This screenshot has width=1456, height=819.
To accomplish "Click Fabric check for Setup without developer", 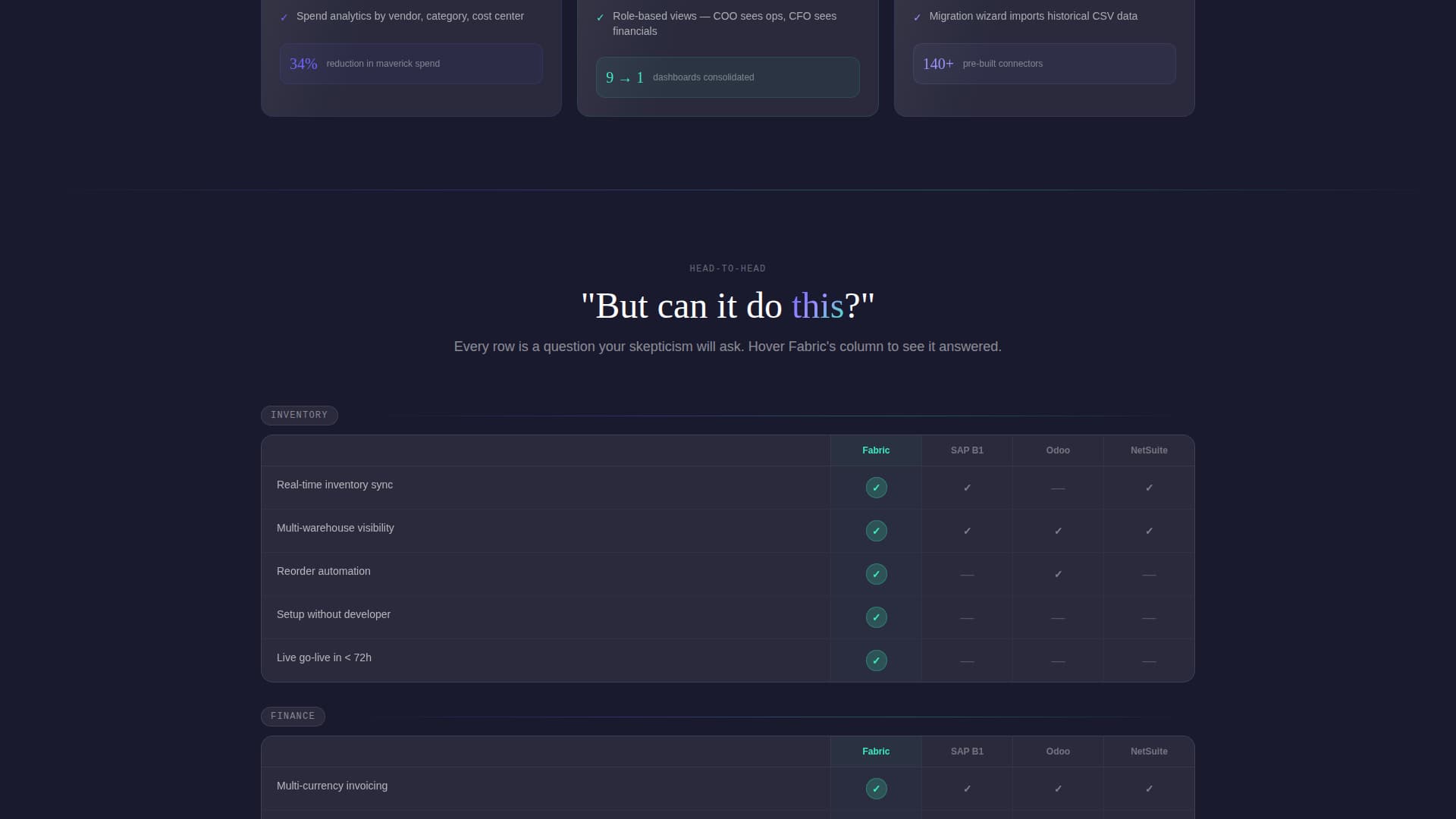I will [876, 617].
